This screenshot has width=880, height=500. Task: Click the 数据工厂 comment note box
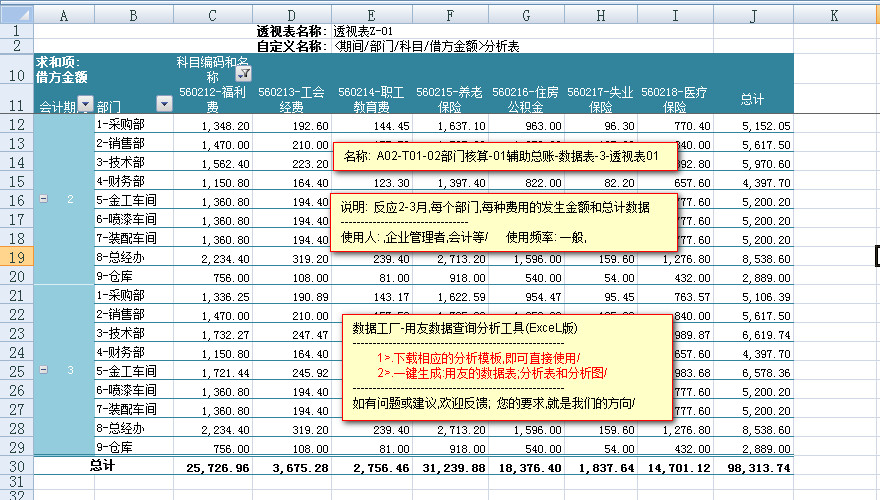point(505,366)
